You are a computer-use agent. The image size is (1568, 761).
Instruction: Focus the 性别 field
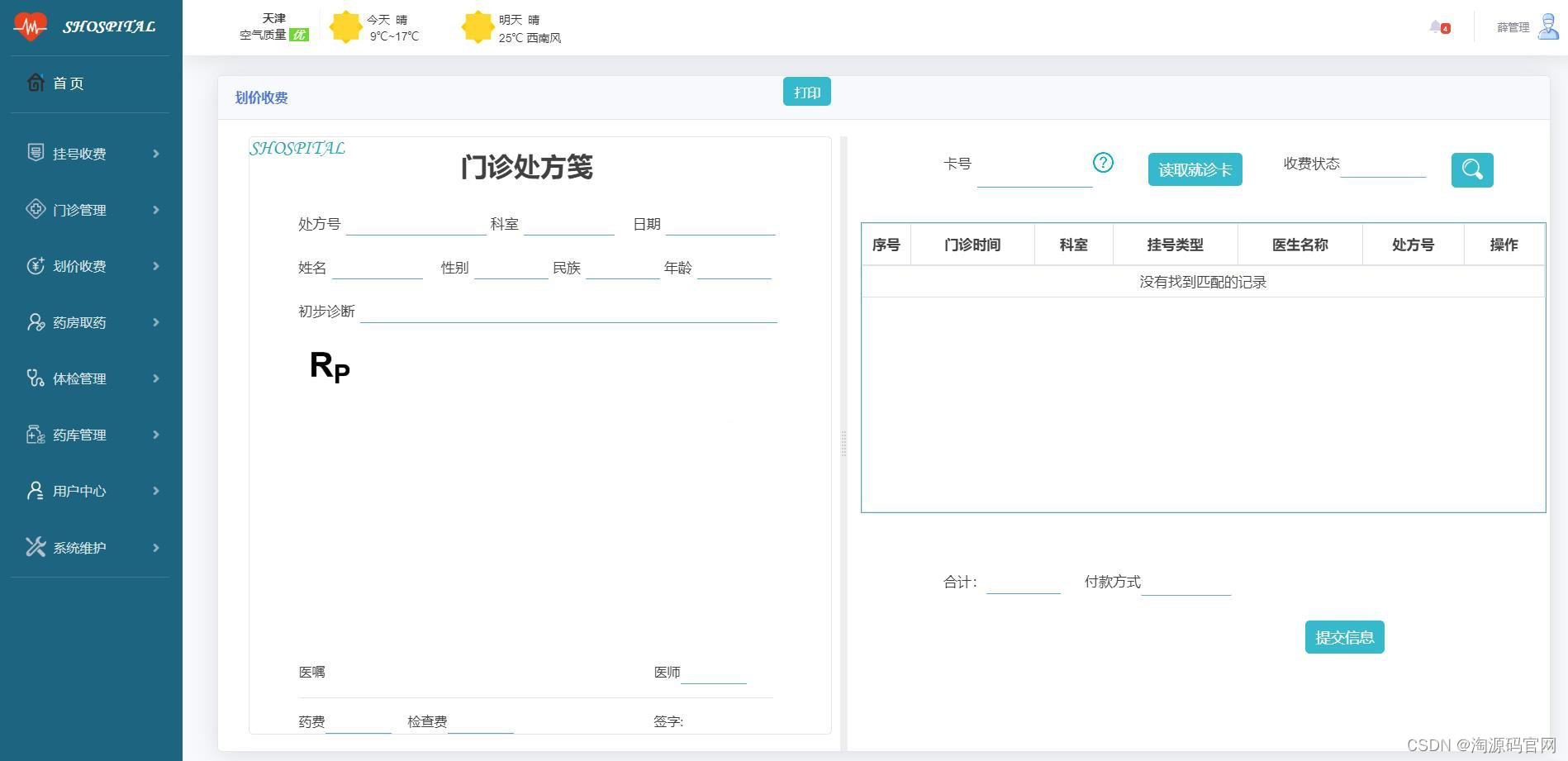tap(511, 268)
